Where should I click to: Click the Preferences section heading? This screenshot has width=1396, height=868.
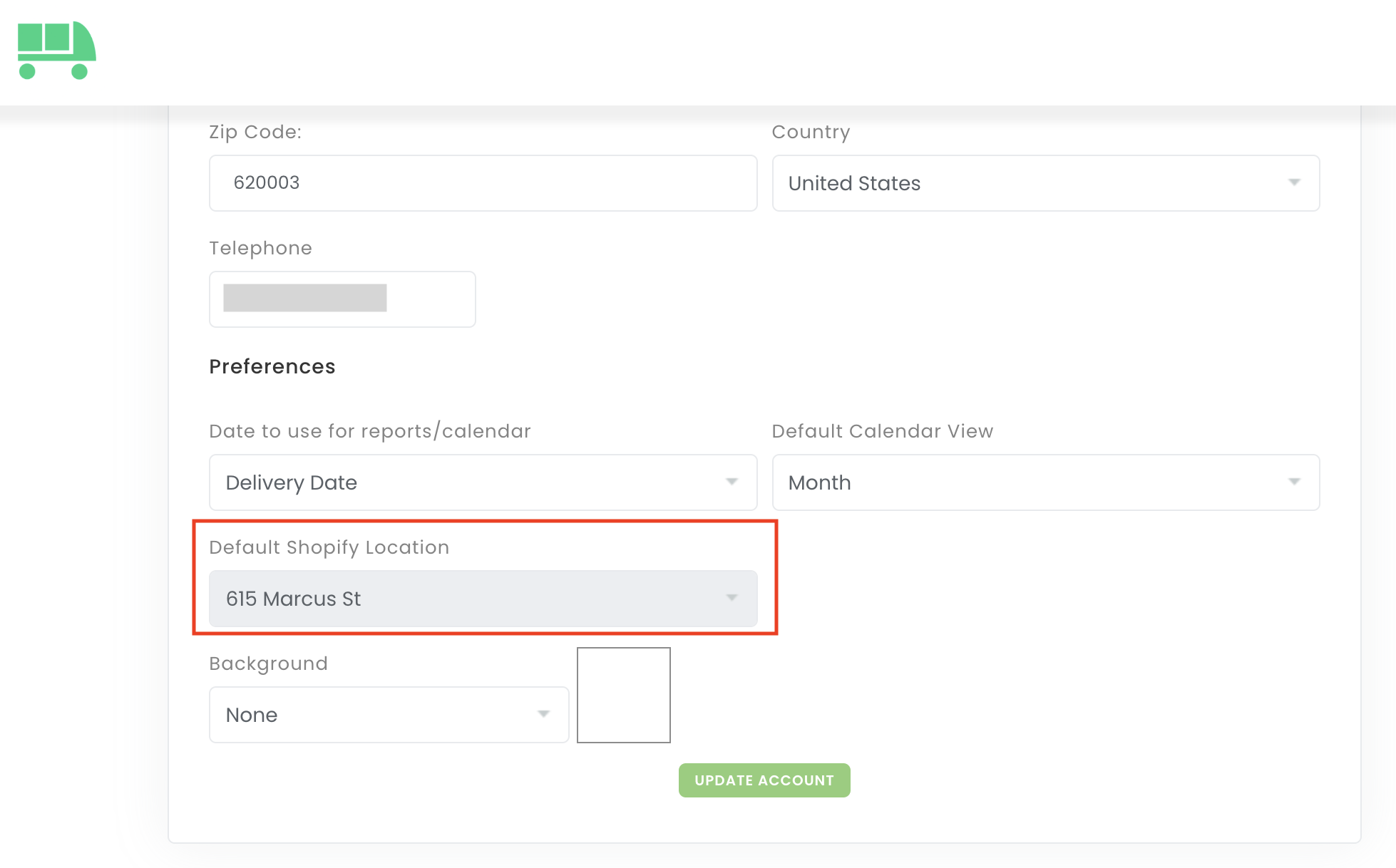pos(272,366)
